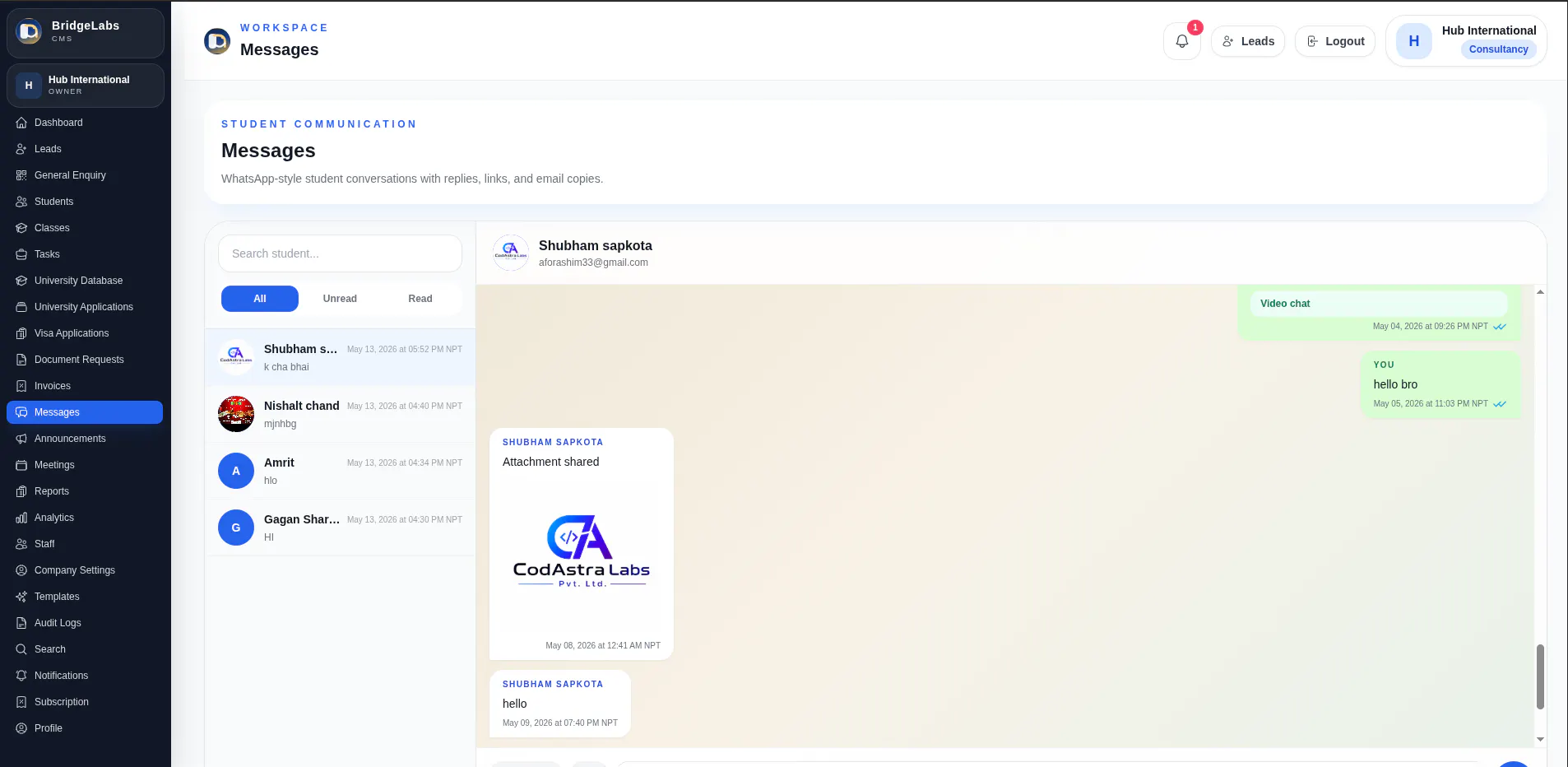
Task: Open Analytics in sidebar
Action: coord(85,518)
